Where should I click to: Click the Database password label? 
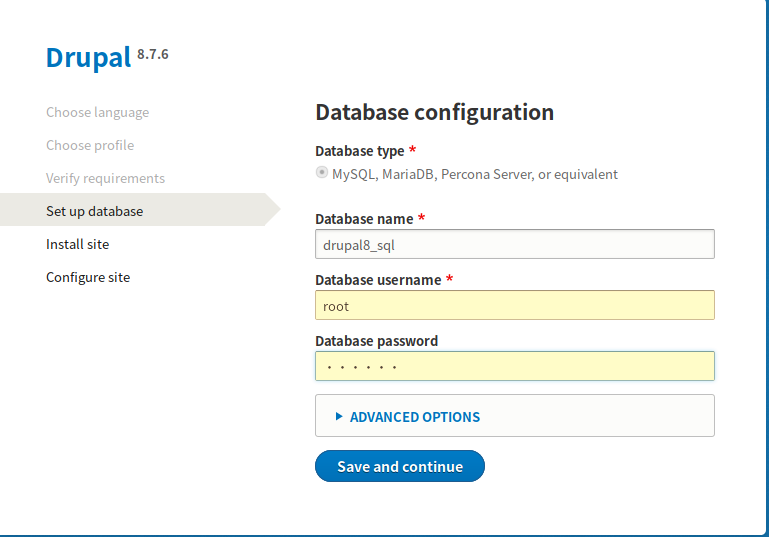click(377, 341)
